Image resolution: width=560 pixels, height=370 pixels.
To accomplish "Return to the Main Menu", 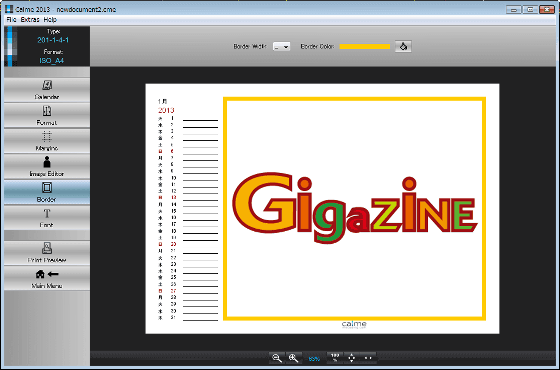I will coord(47,278).
